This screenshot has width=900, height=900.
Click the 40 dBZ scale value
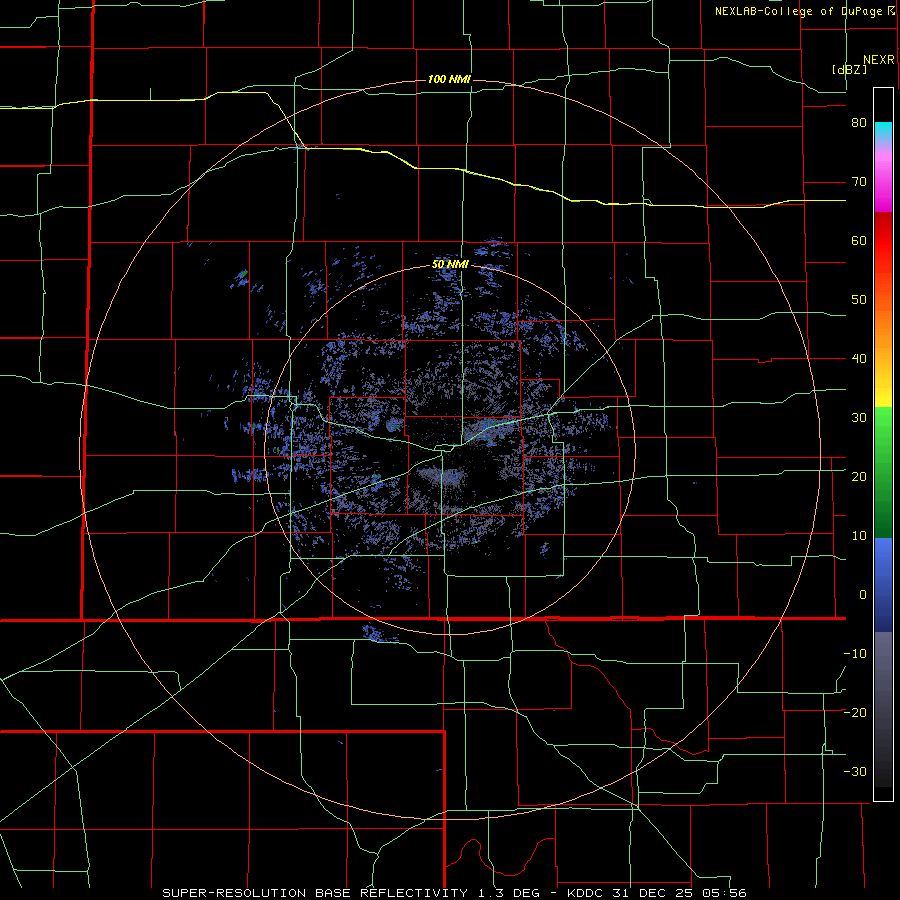[859, 359]
